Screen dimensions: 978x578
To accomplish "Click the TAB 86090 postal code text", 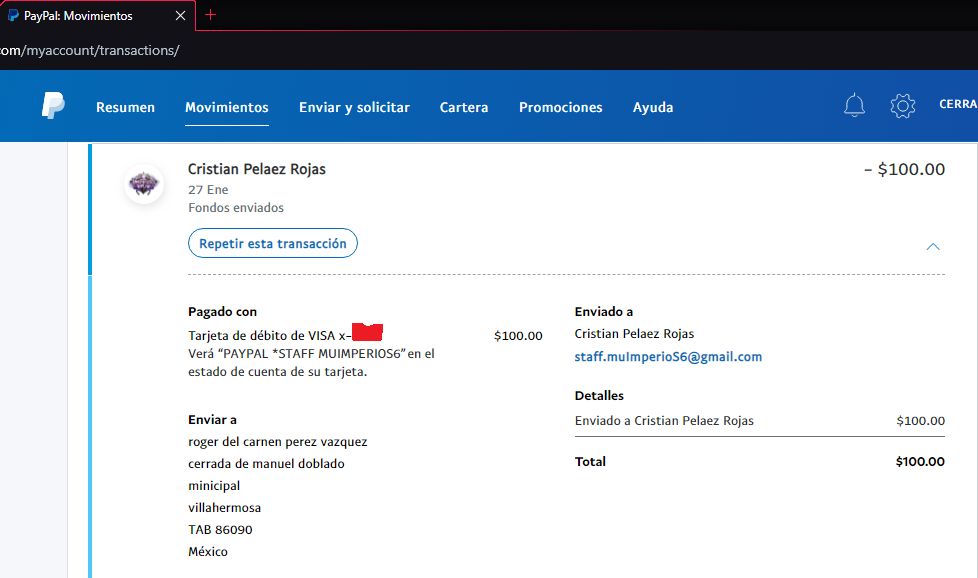I will [x=220, y=529].
